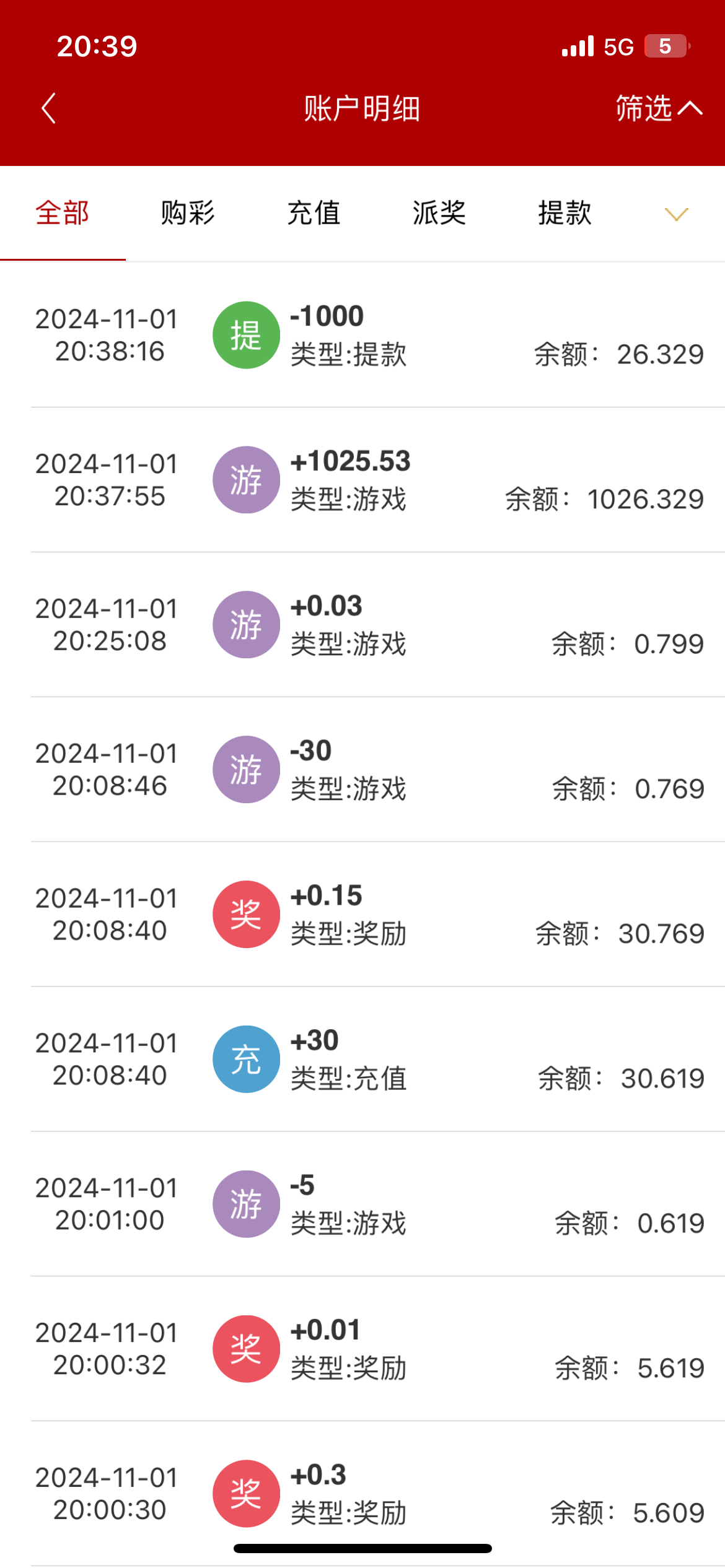Tap the home indicator bar
This screenshot has height=1568, width=725.
pos(362,1549)
